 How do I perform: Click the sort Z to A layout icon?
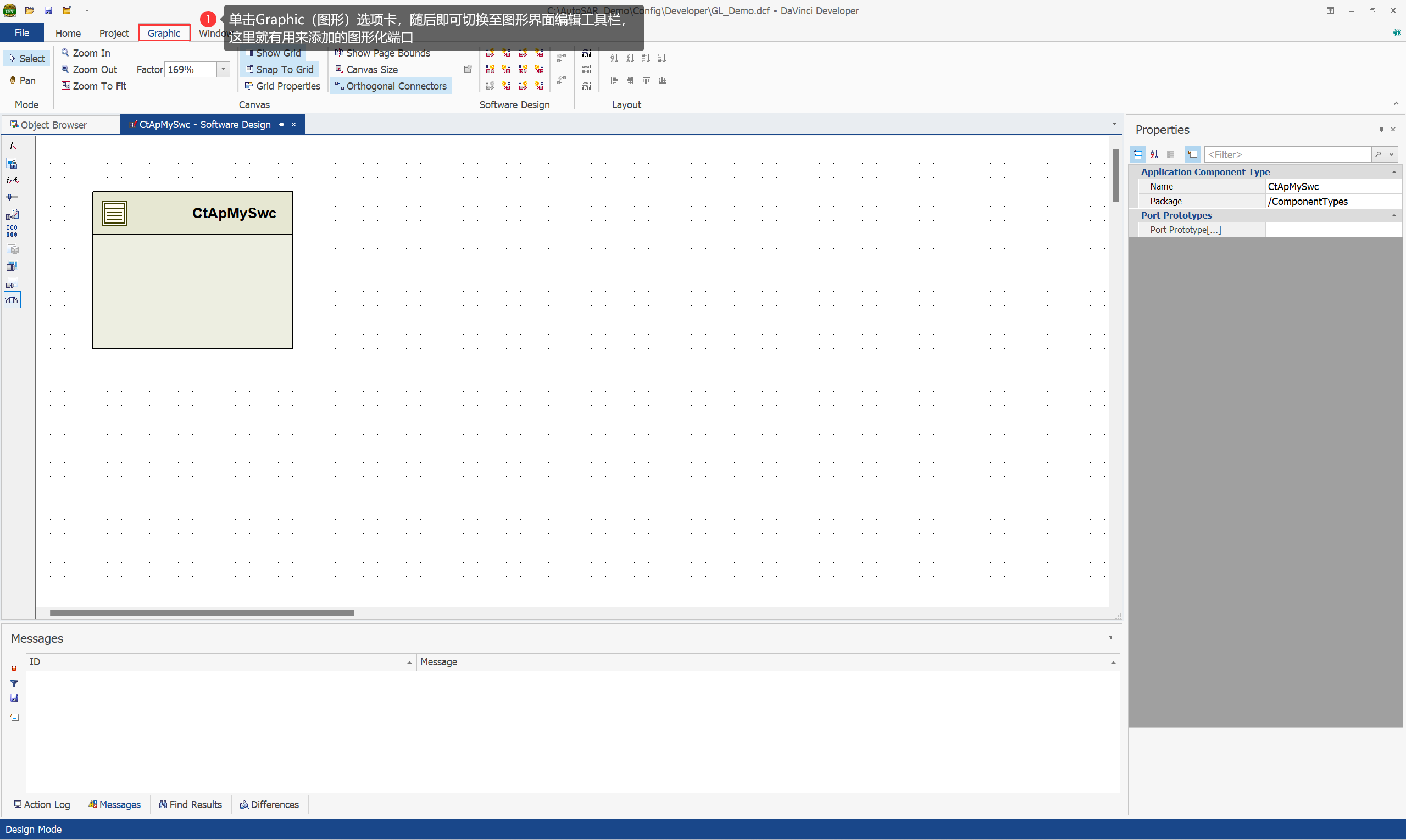coord(630,58)
